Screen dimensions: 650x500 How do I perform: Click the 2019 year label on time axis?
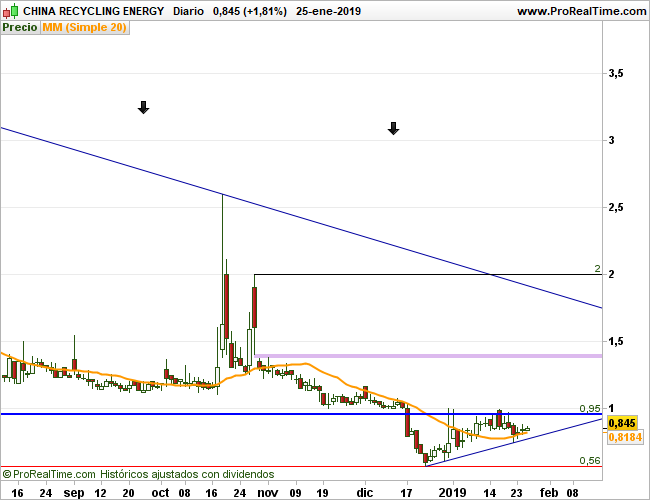coord(452,493)
